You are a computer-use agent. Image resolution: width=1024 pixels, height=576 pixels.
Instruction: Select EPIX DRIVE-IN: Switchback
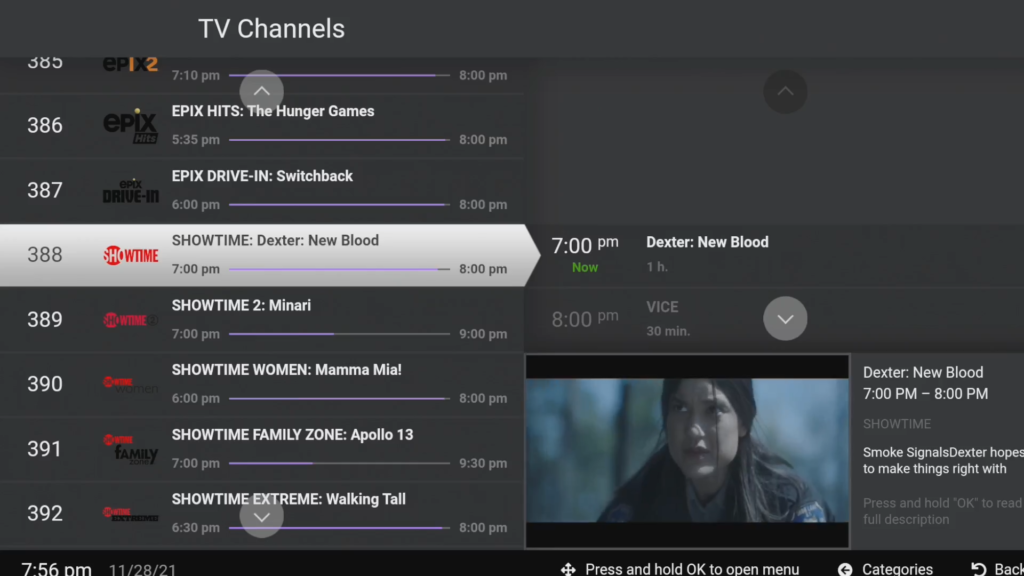261,191
